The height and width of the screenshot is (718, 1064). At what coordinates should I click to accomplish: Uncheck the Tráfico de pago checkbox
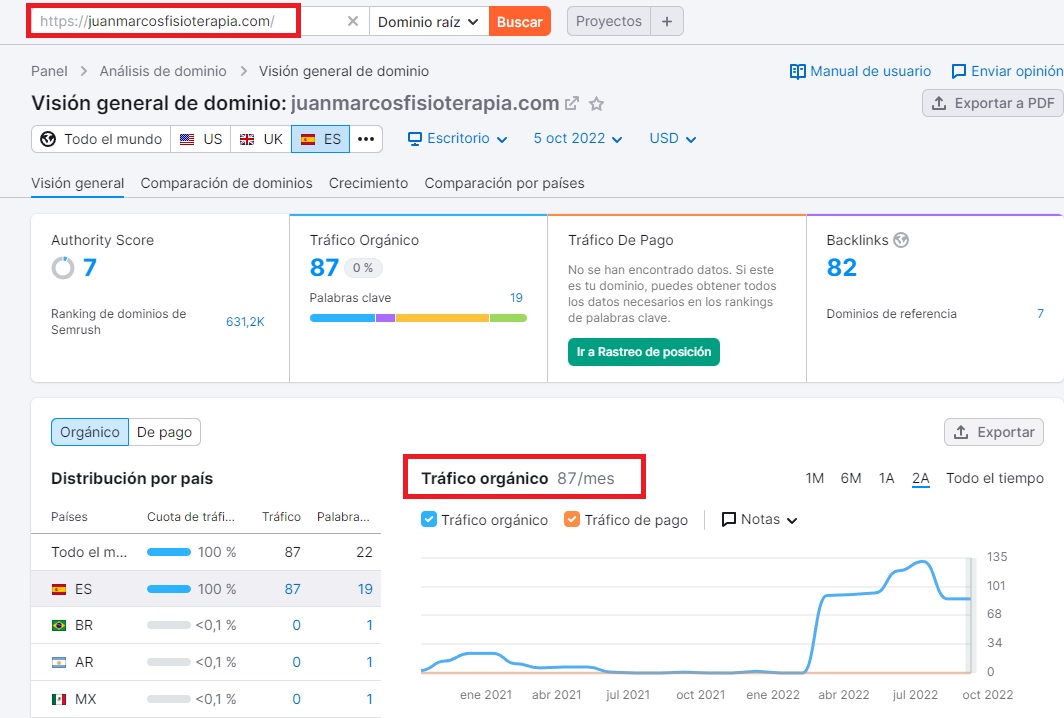tap(572, 519)
